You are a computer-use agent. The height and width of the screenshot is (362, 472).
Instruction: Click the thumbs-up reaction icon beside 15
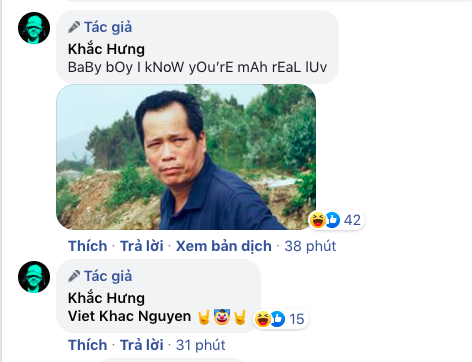(x=277, y=319)
